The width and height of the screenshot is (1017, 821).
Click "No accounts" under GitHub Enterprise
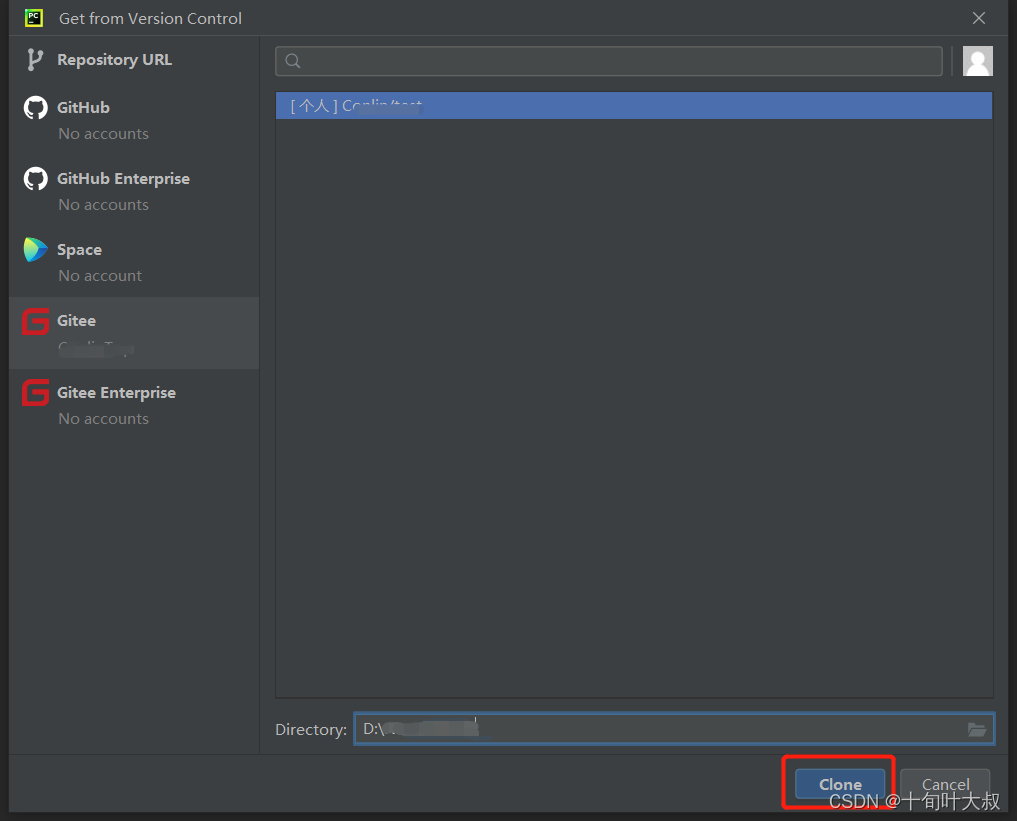[x=104, y=205]
